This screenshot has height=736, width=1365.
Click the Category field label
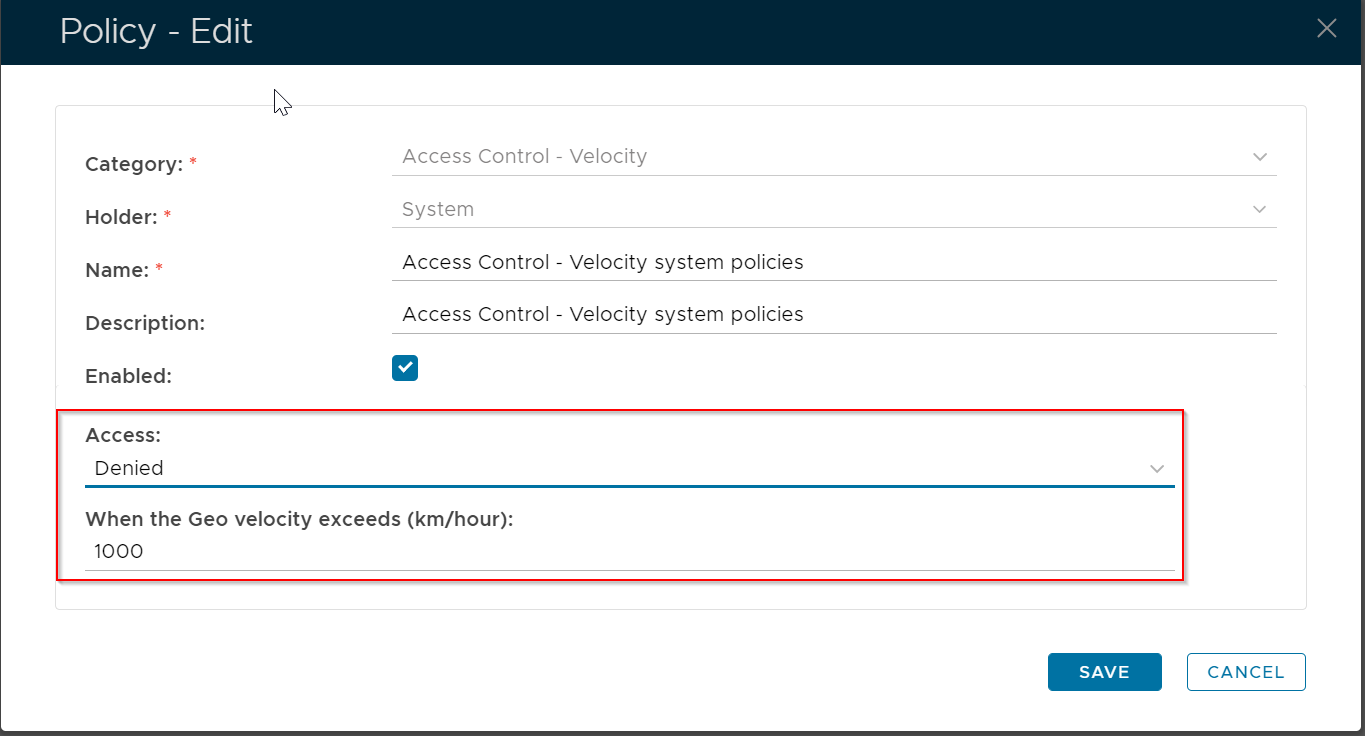(x=134, y=165)
